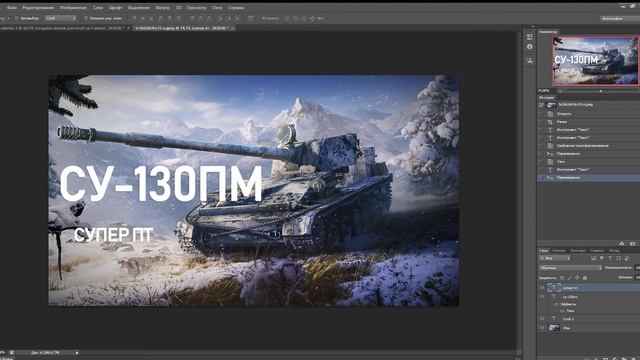640x360 pixels.
Task: Click the Navigator preview thumbnail
Action: pyautogui.click(x=596, y=60)
